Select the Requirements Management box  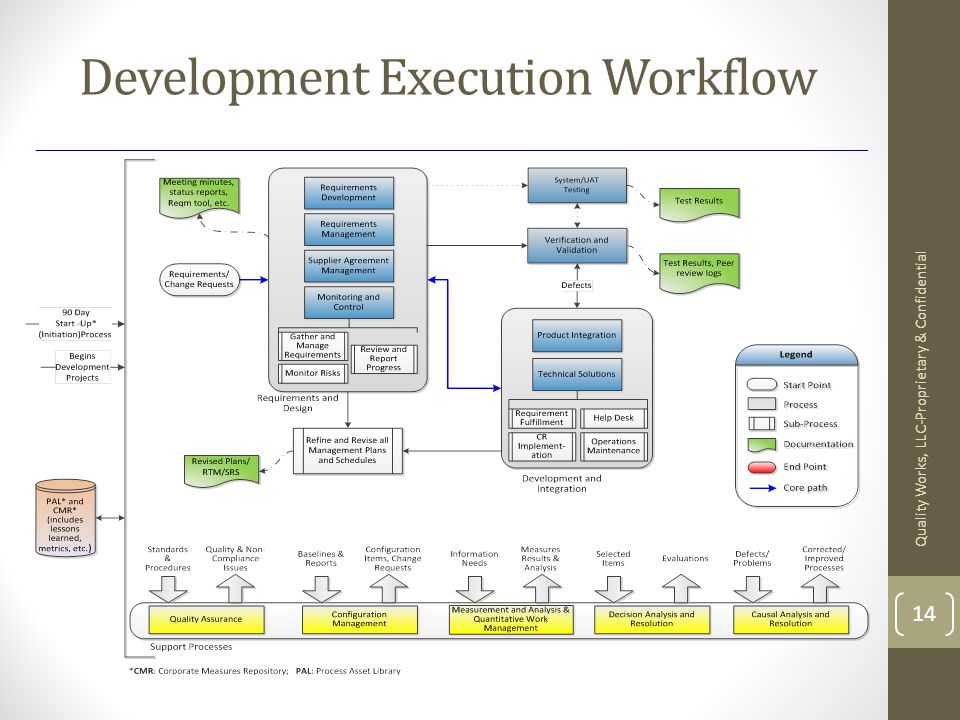[x=348, y=229]
